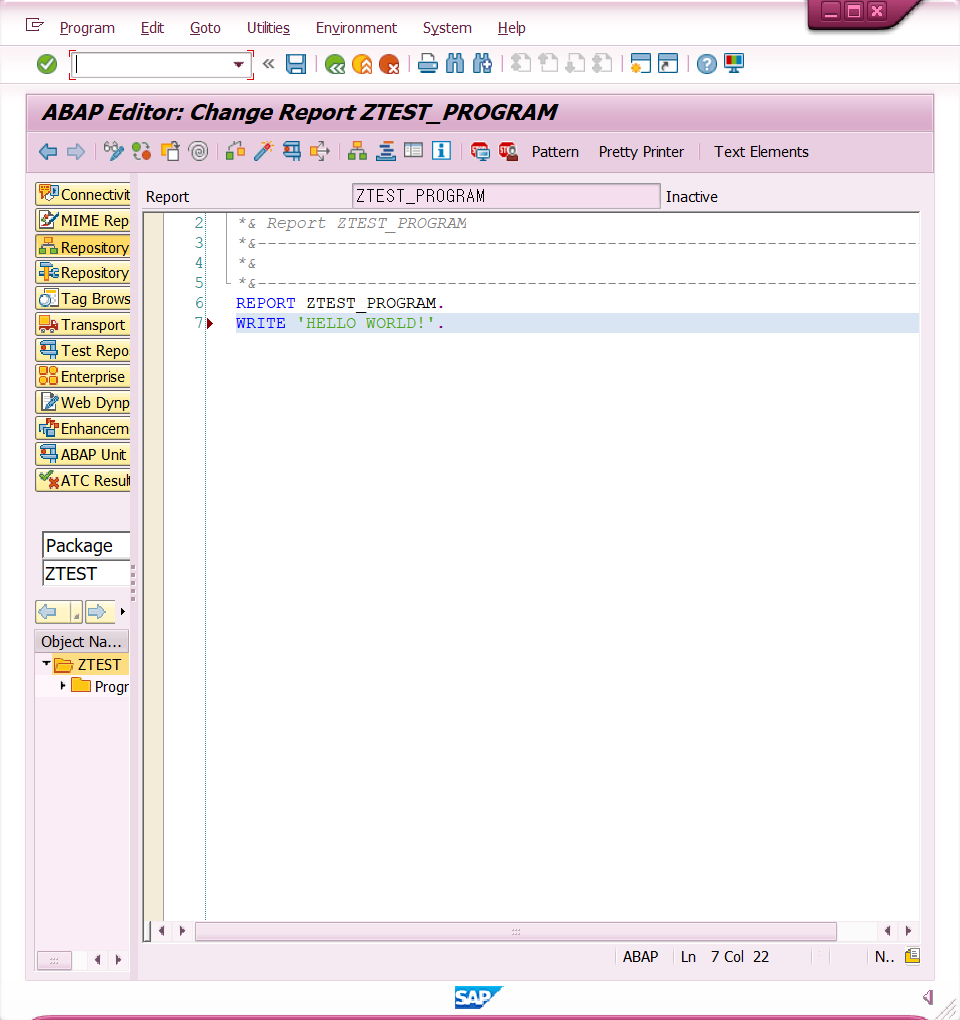Open the command field dropdown arrow
The image size is (960, 1020).
tap(239, 64)
